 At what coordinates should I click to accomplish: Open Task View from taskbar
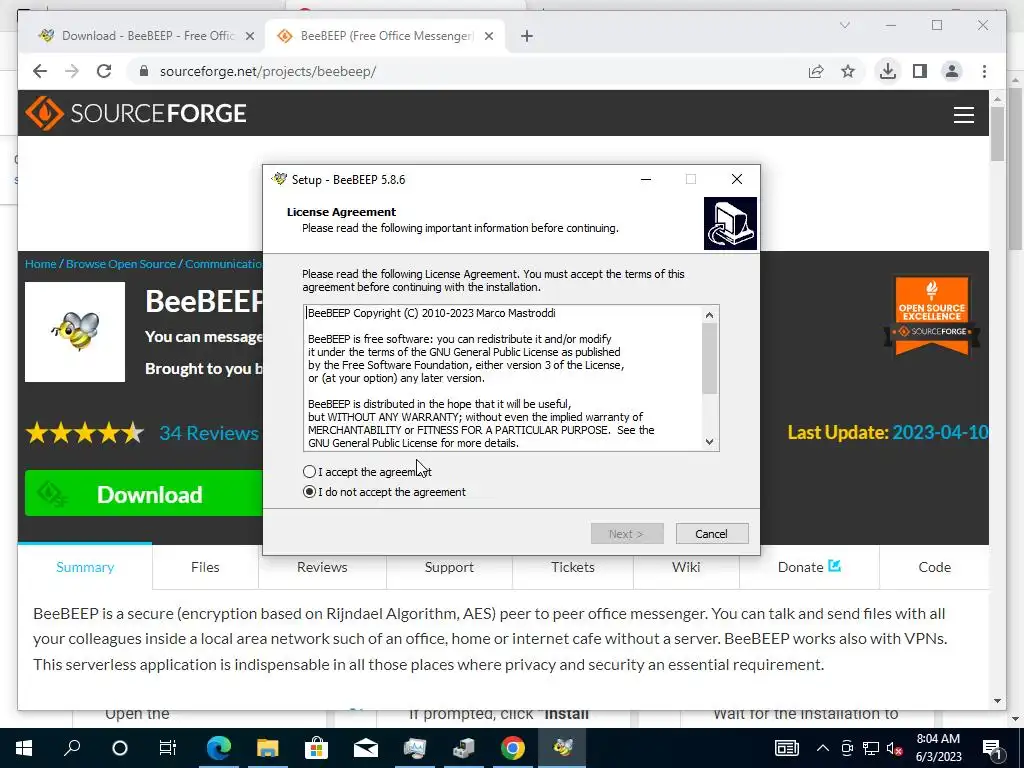[x=168, y=748]
